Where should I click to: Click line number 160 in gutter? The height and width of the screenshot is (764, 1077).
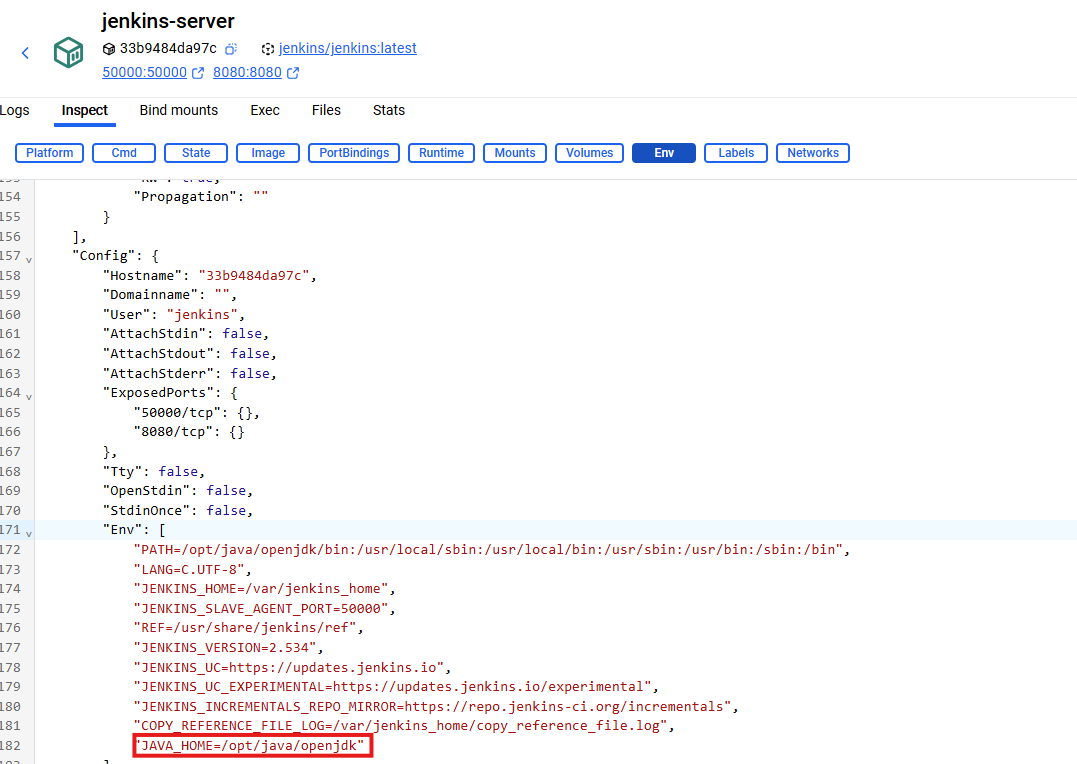pyautogui.click(x=10, y=315)
